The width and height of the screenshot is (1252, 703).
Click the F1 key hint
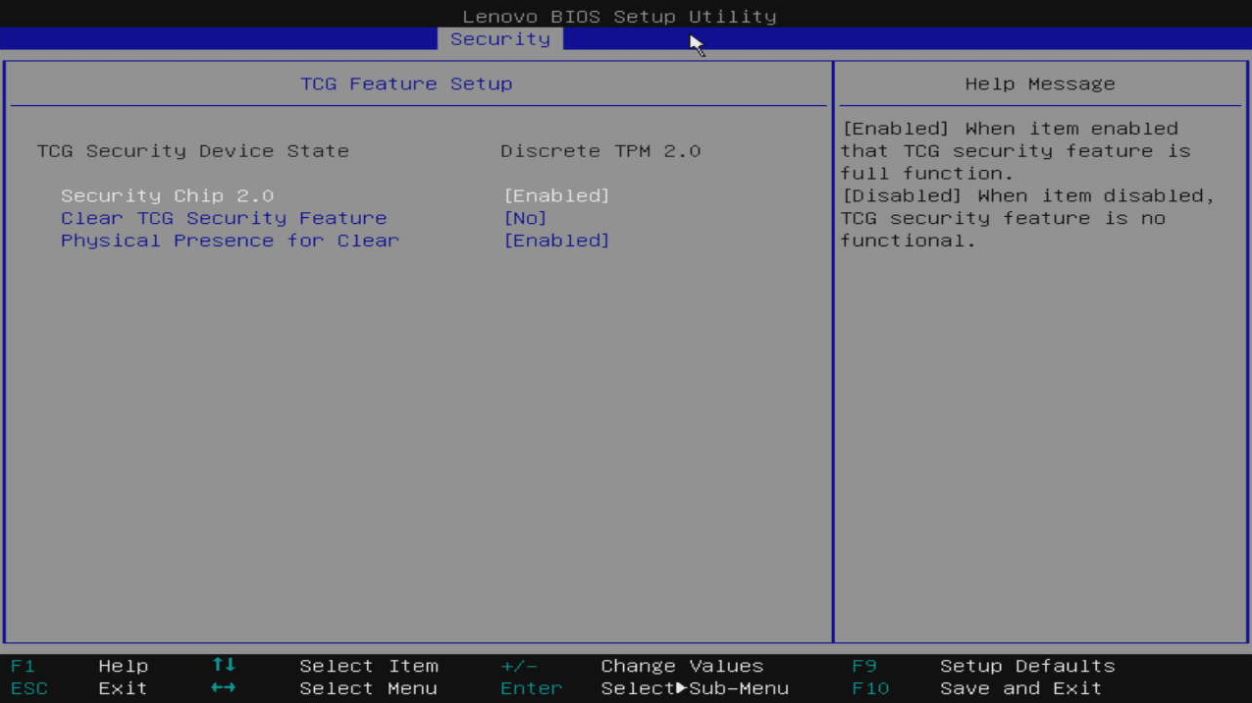click(23, 666)
